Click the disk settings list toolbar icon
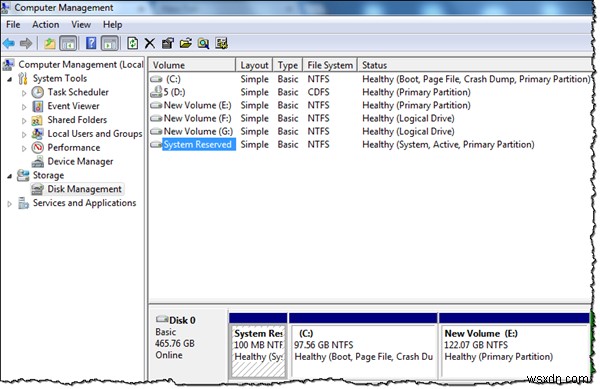The image size is (600, 389). pyautogui.click(x=222, y=44)
